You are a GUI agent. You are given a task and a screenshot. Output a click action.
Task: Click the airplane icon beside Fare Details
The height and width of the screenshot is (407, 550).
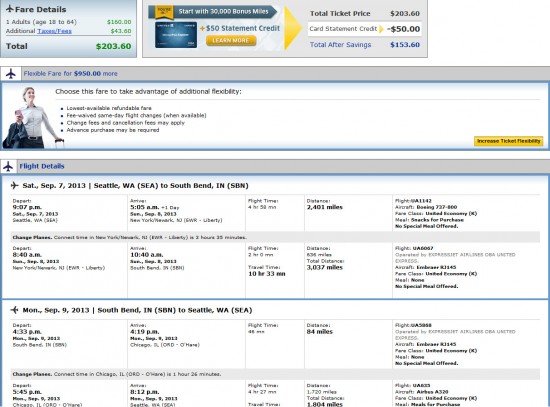click(10, 9)
